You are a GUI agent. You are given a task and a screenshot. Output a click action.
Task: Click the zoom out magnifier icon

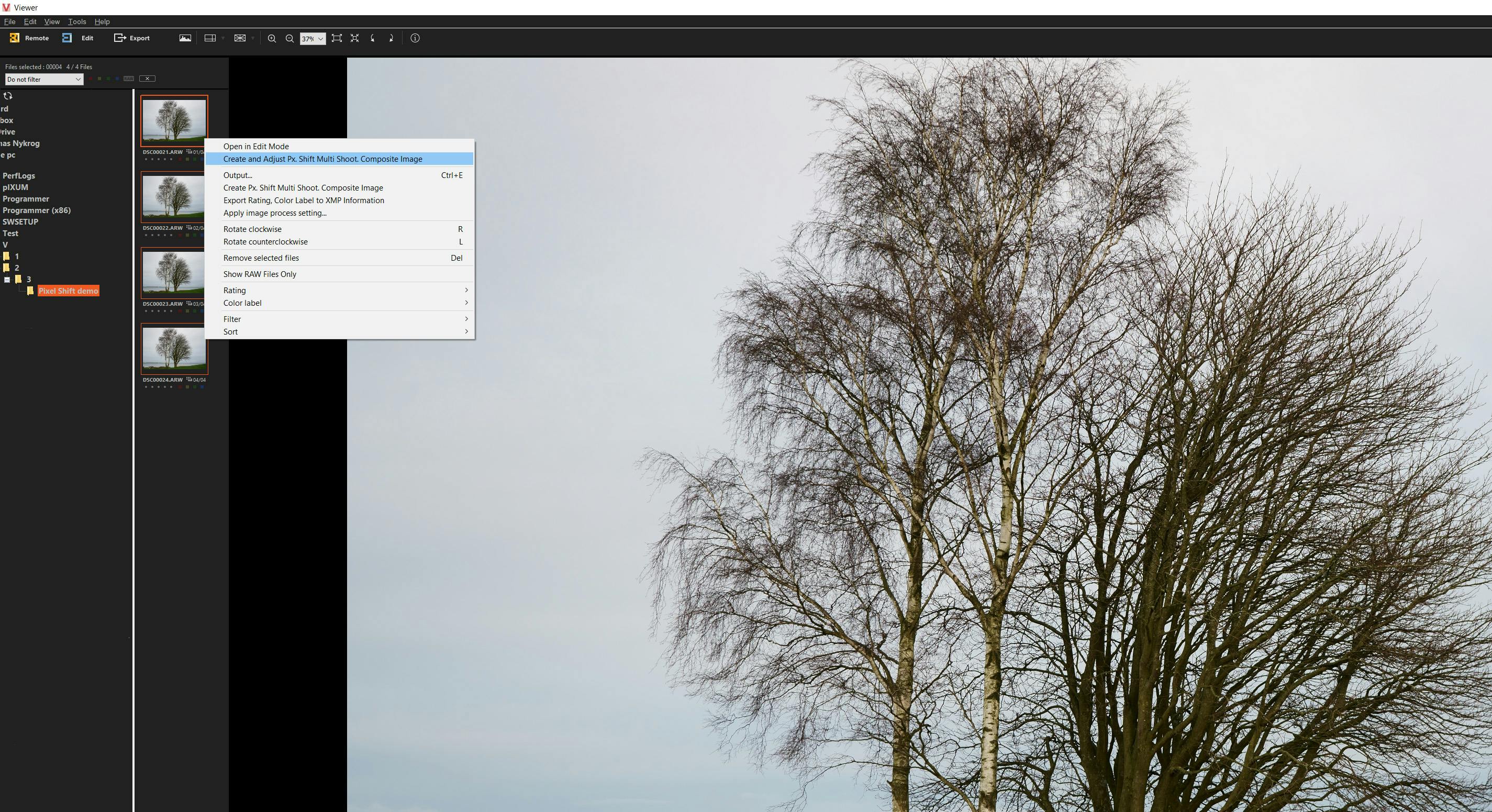(288, 38)
